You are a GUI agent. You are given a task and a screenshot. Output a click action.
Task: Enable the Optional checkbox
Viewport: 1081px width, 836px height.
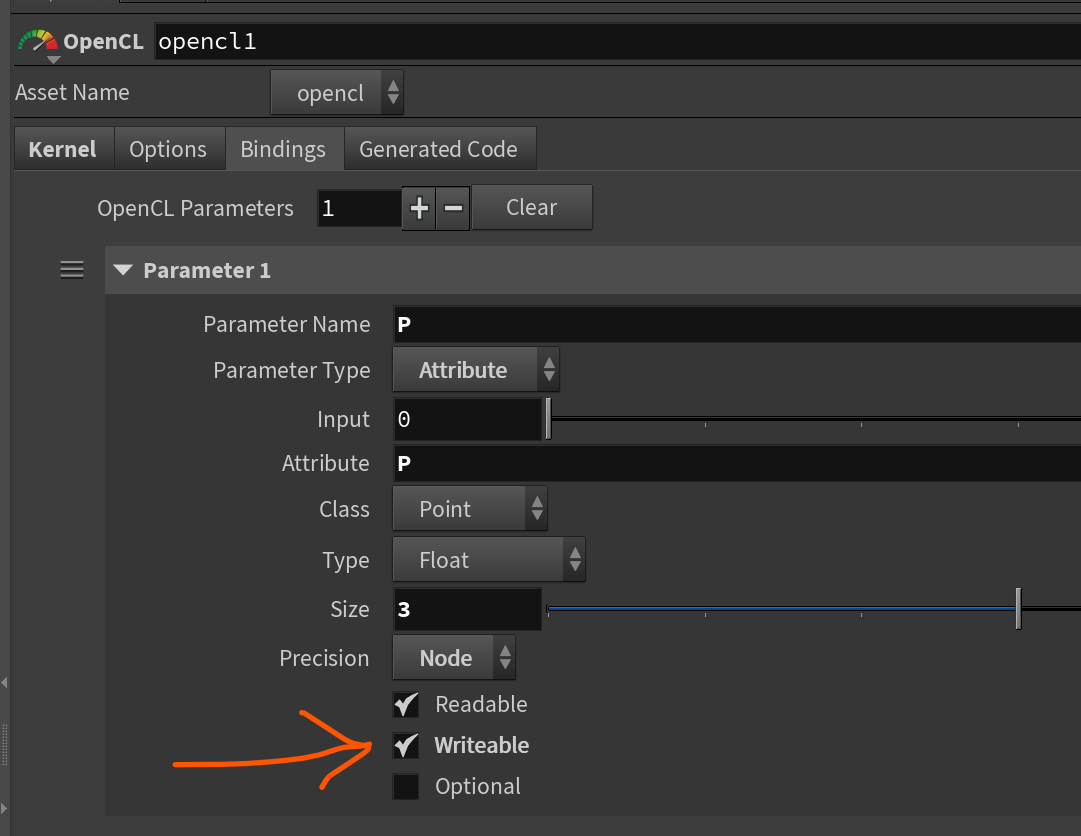click(406, 787)
